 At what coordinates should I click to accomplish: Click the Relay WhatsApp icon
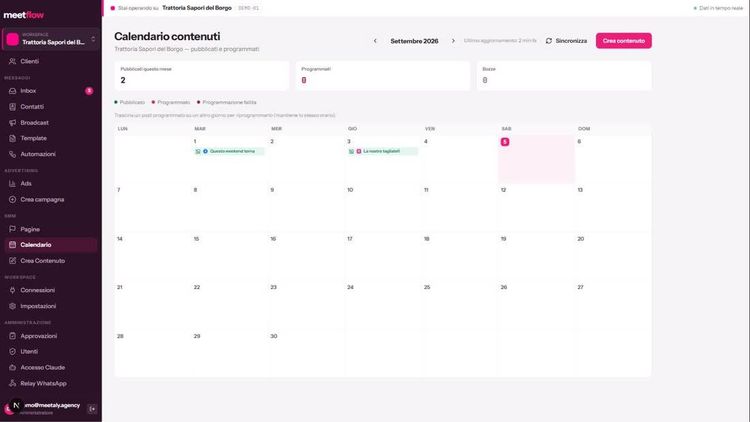(x=12, y=383)
